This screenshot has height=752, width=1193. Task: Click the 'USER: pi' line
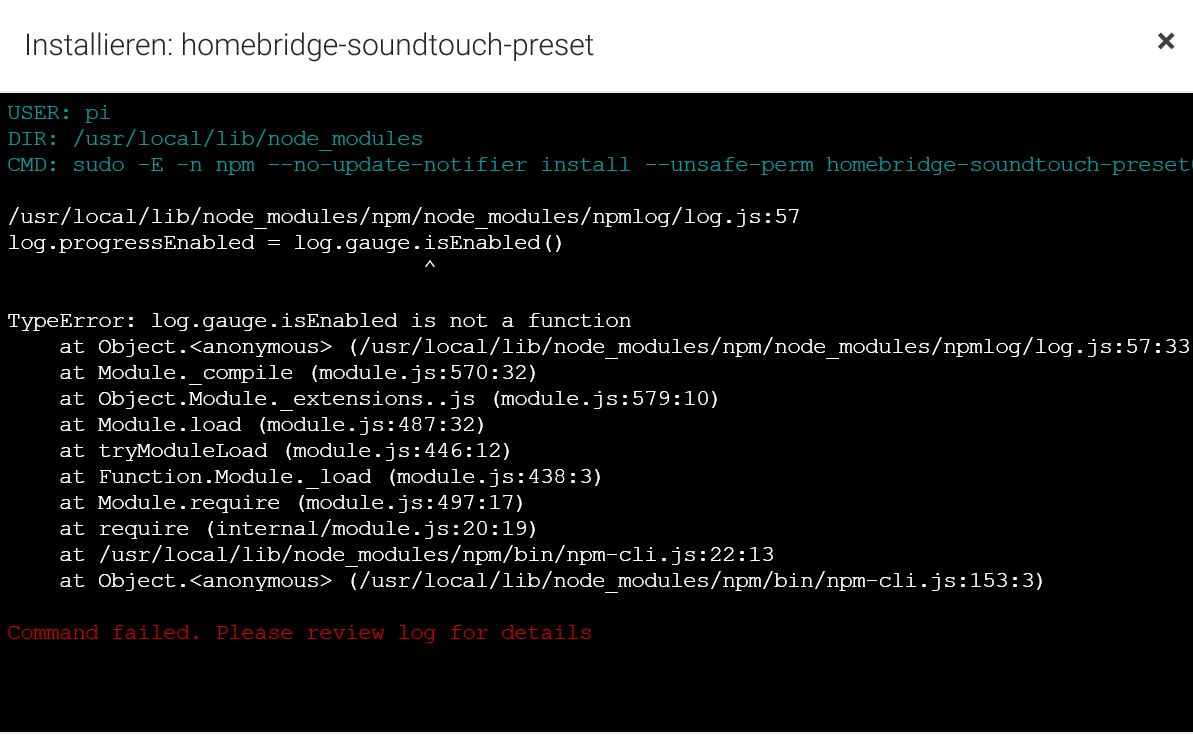(59, 113)
